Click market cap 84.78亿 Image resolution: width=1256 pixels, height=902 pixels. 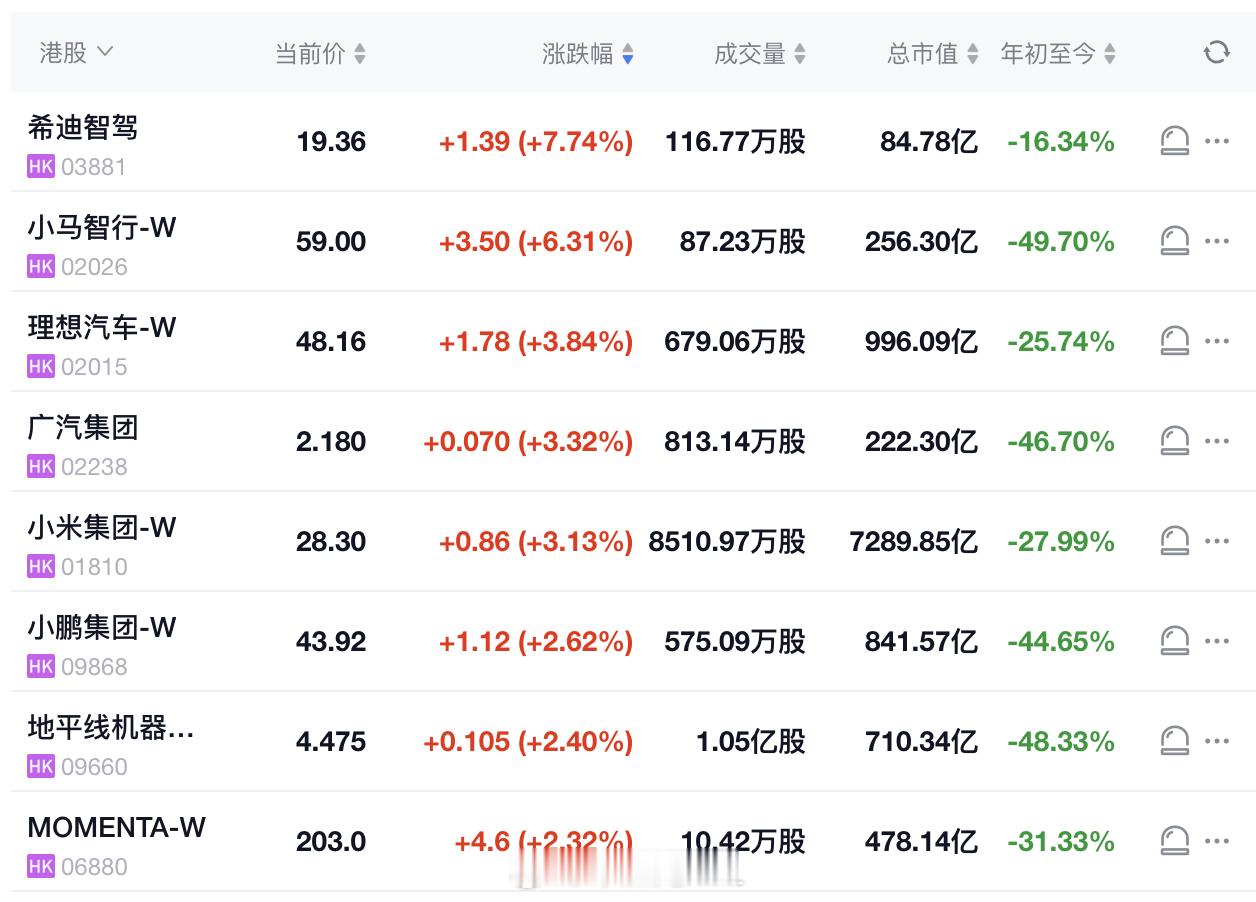(x=929, y=142)
